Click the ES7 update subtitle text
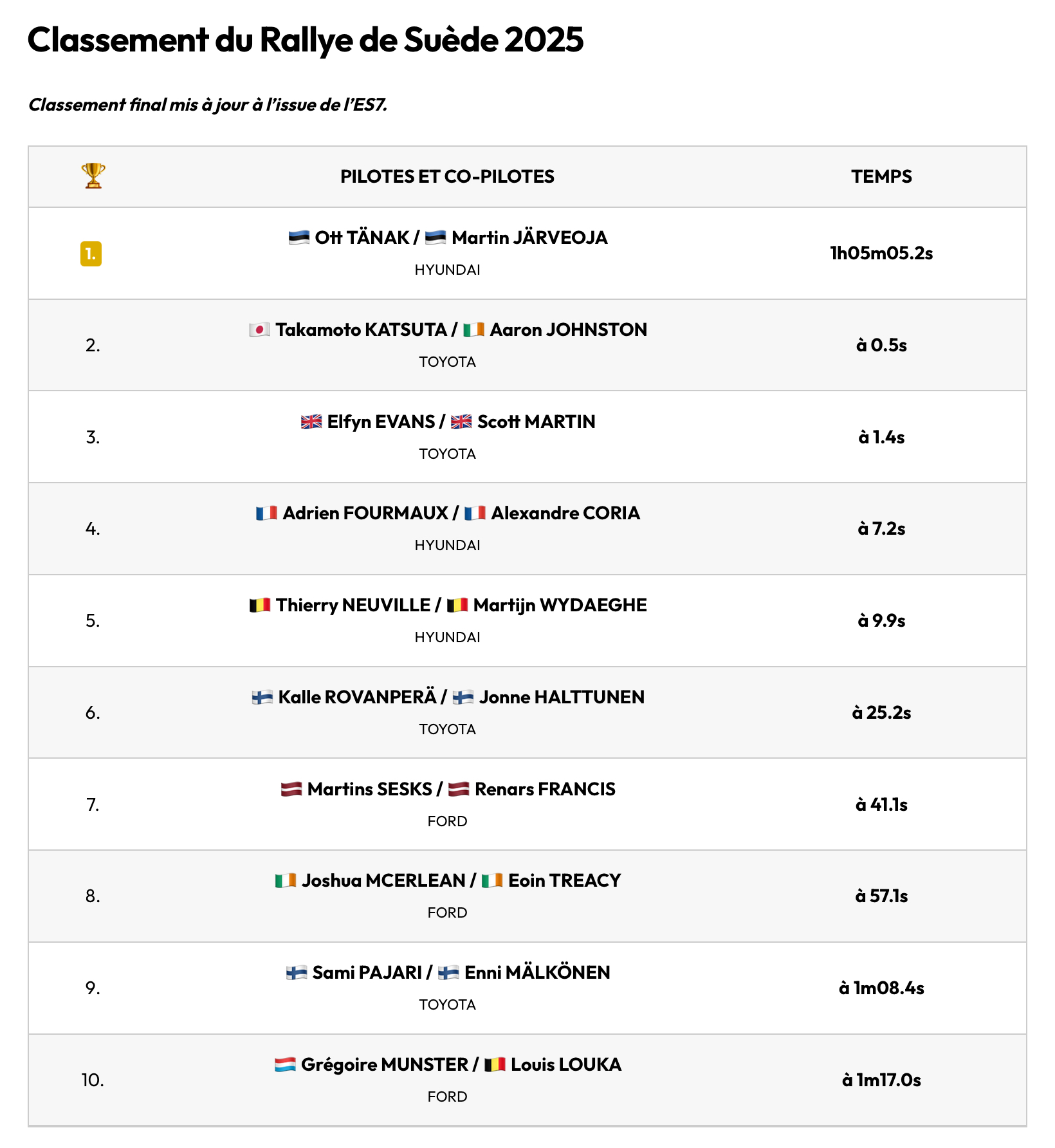 point(208,105)
